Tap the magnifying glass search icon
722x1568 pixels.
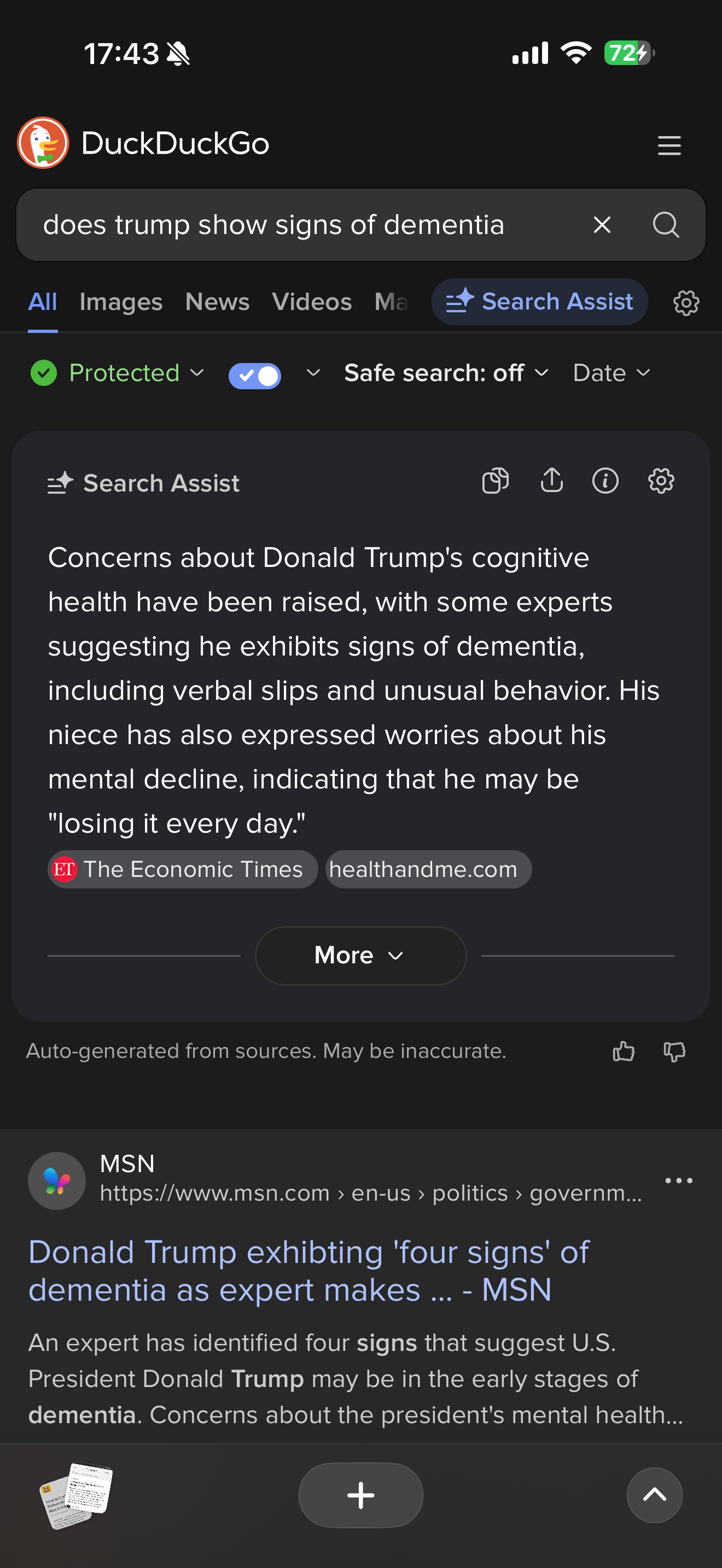tap(665, 225)
